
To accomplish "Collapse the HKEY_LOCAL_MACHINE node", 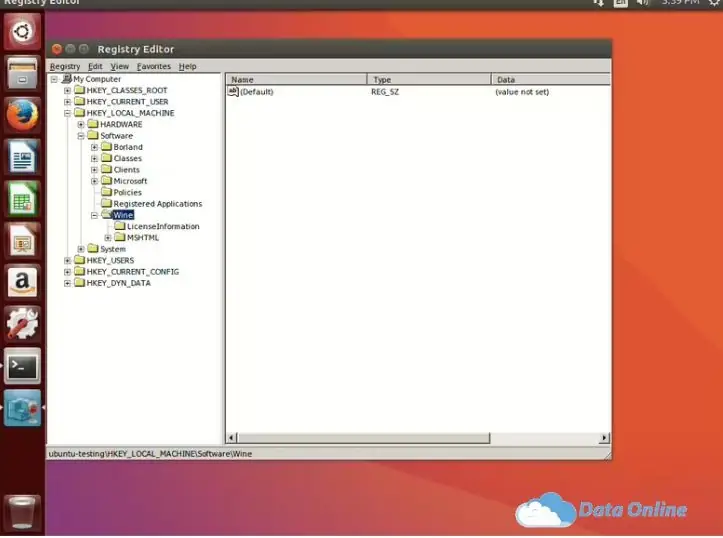I will click(67, 113).
